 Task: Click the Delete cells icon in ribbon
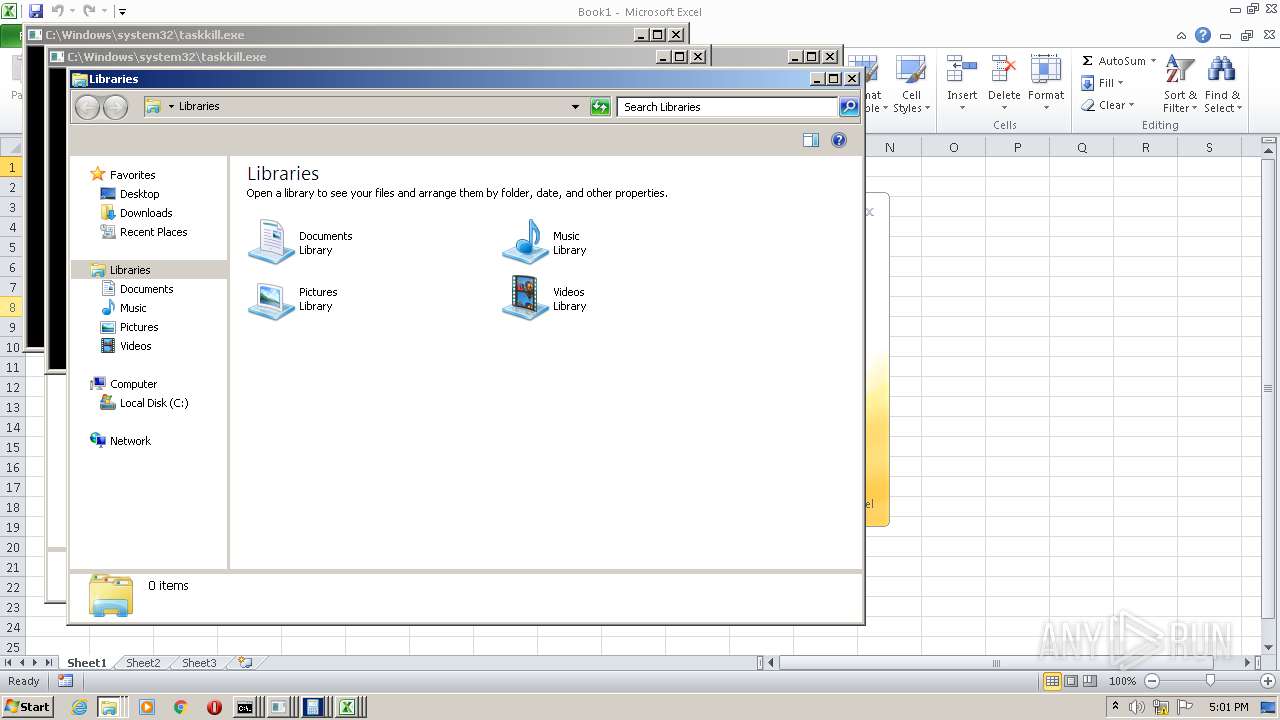[1003, 70]
